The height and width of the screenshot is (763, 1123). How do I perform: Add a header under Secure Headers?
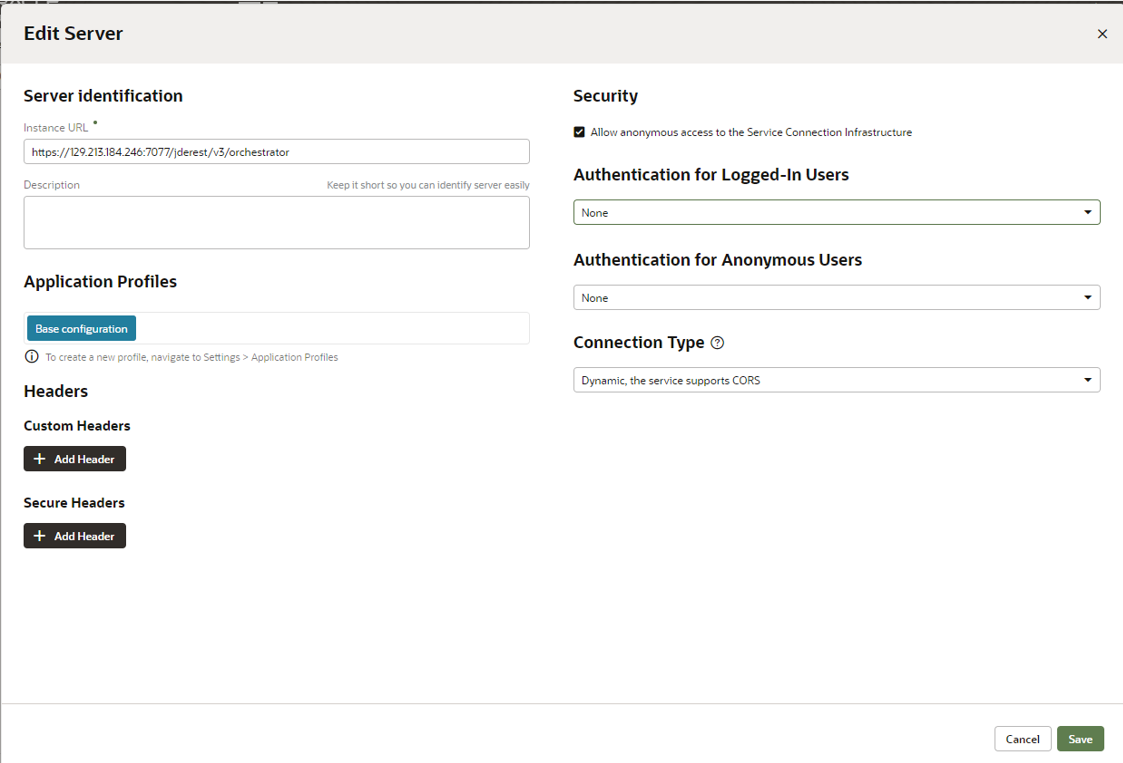pos(74,536)
